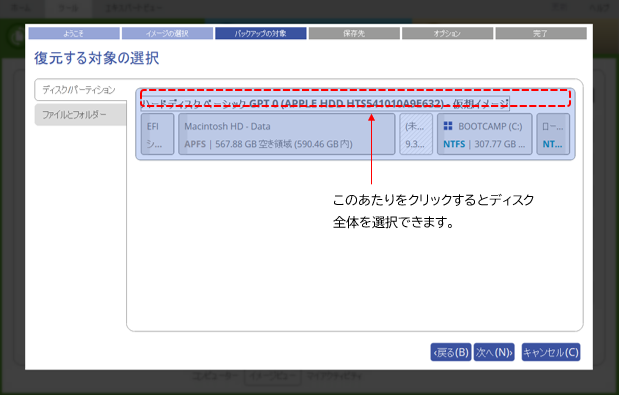619x395 pixels.
Task: Select the unallocated 9.3 GB partition block
Action: (416, 134)
